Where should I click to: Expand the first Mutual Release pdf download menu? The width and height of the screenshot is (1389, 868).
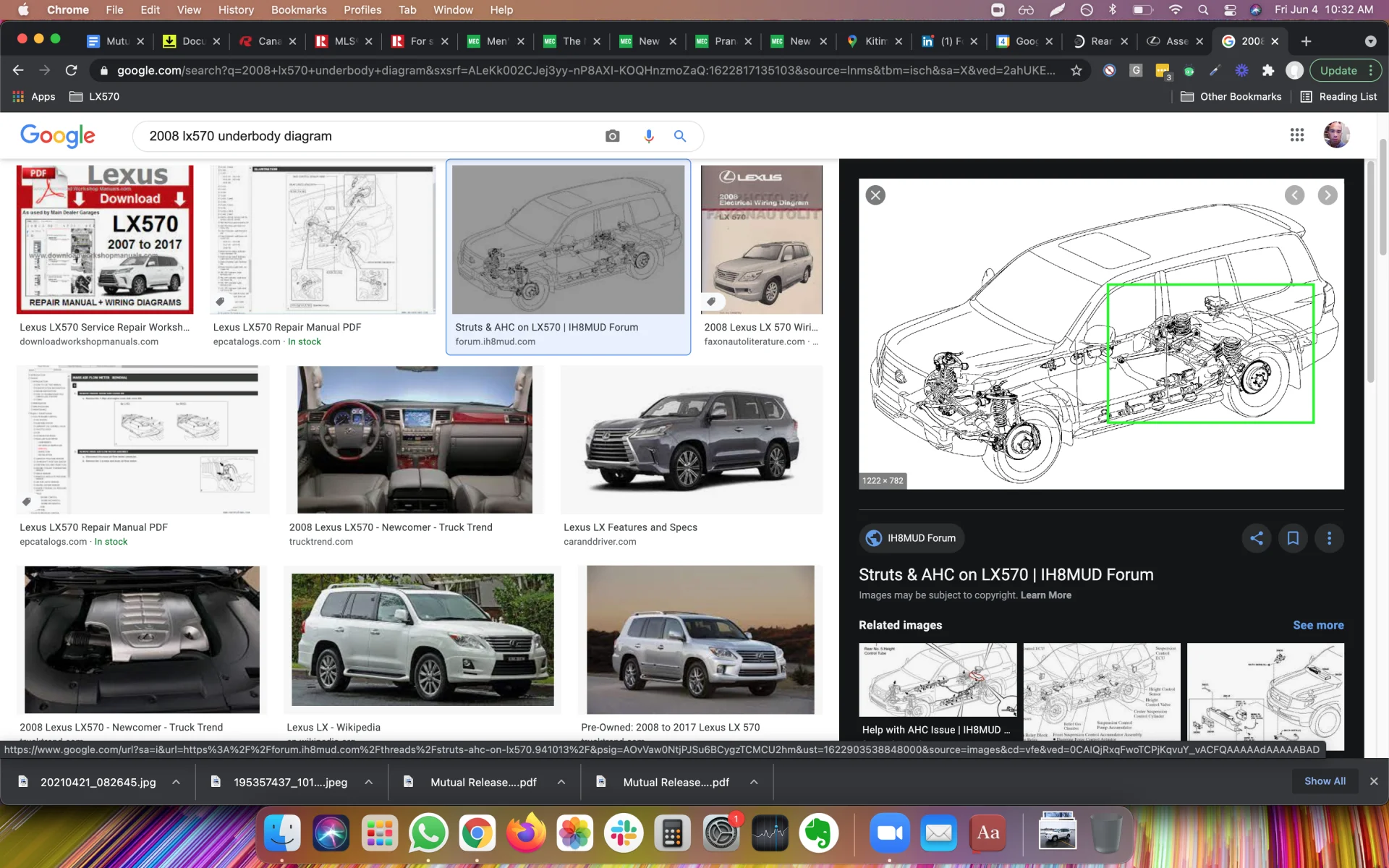(561, 782)
